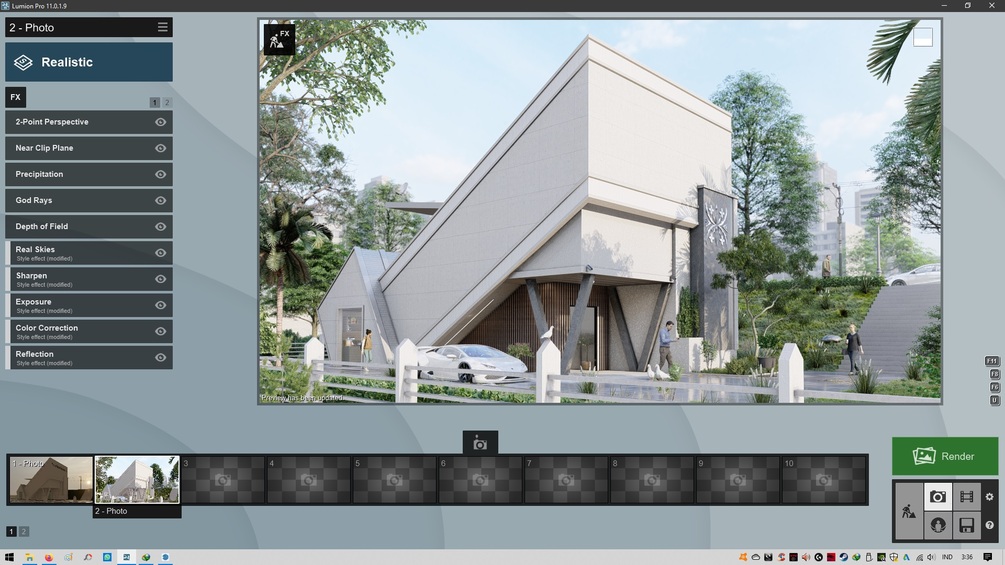Switch to photo set page 2
This screenshot has height=565, width=1005.
[24, 531]
